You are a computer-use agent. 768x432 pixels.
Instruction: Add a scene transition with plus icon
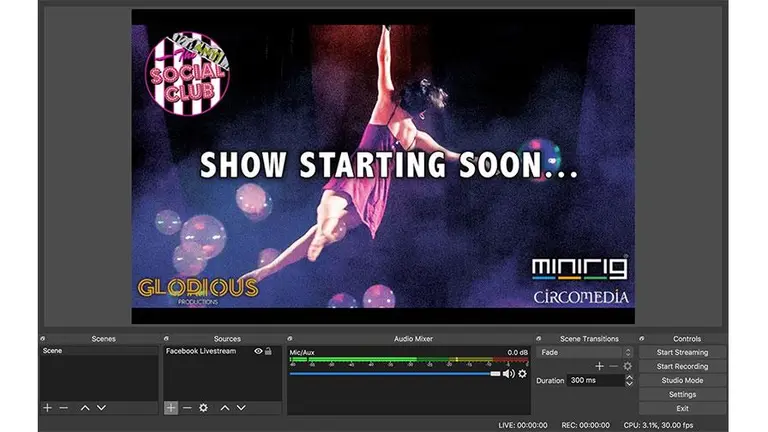[x=600, y=366]
